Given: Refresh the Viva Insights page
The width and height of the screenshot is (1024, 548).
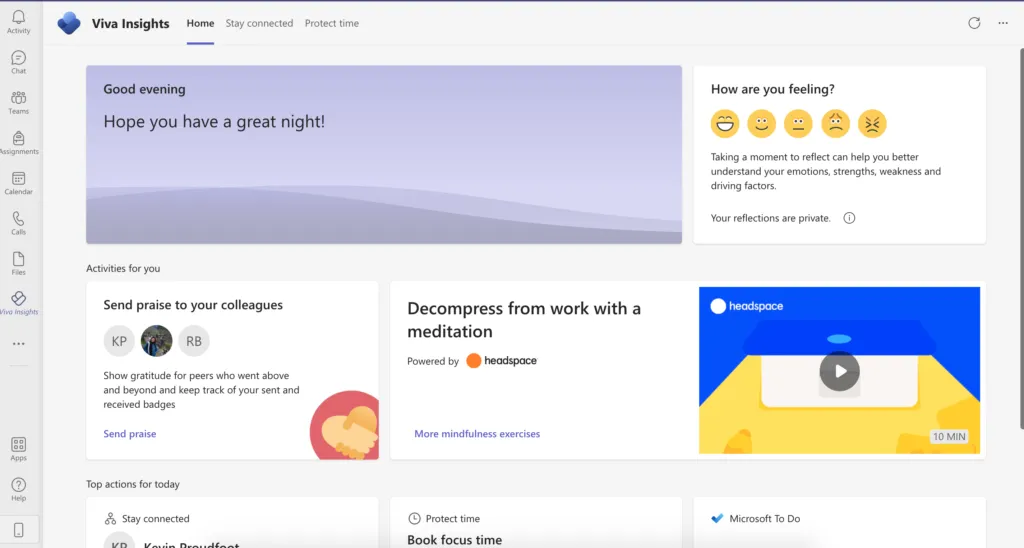Looking at the screenshot, I should click(x=974, y=23).
